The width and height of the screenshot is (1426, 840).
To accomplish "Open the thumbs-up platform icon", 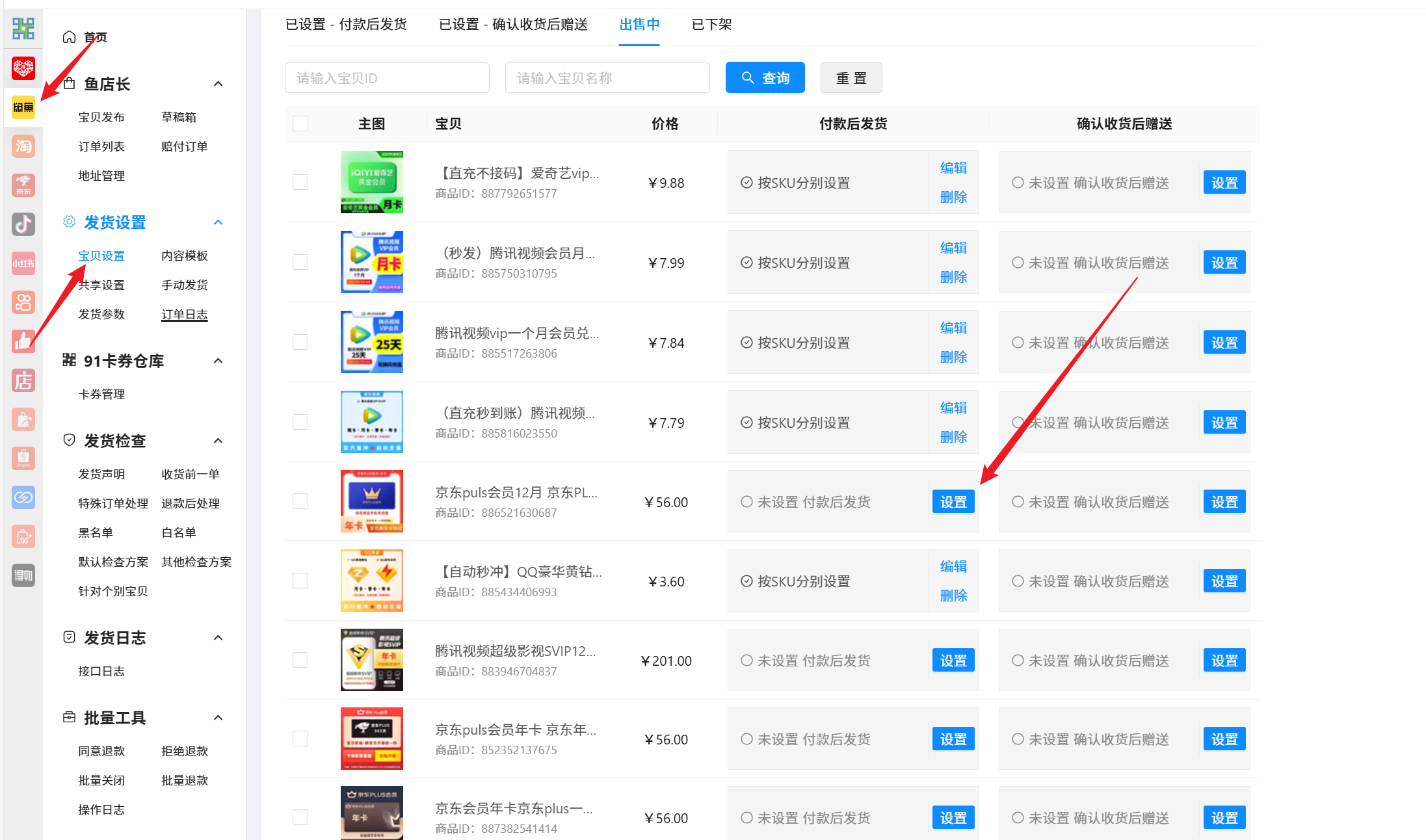I will pyautogui.click(x=23, y=341).
